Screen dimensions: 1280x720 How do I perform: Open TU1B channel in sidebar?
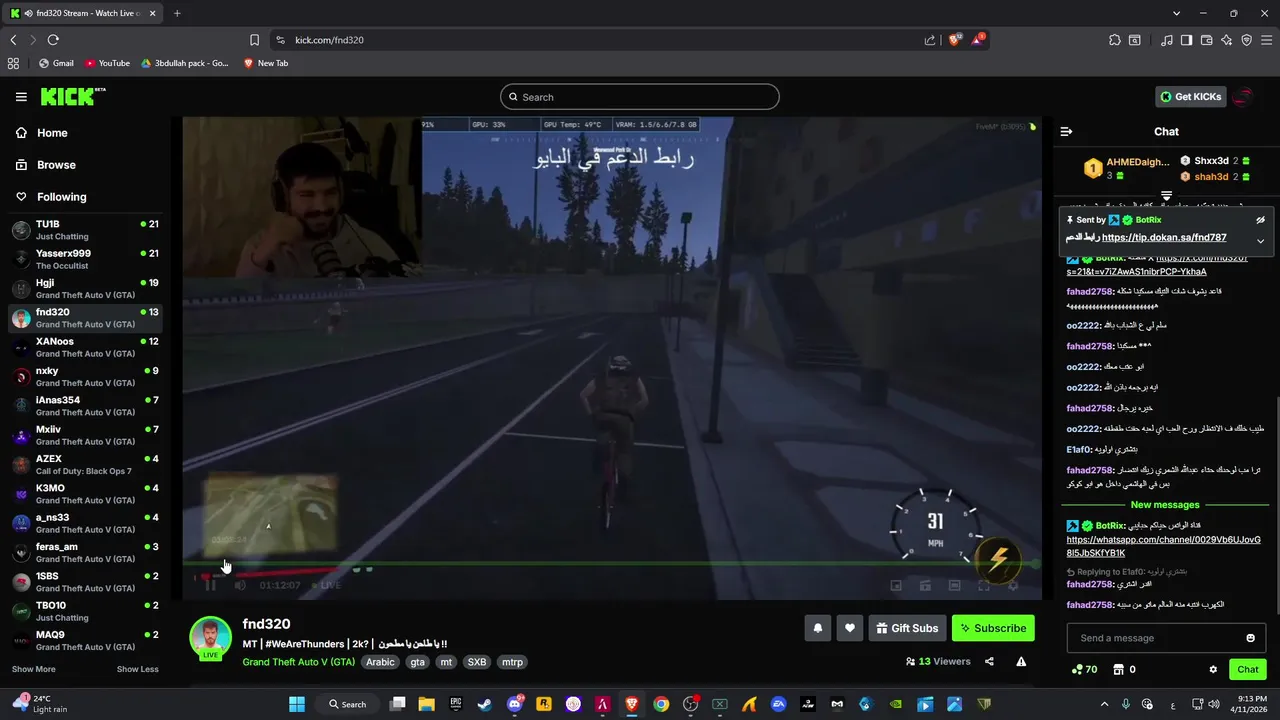pyautogui.click(x=85, y=230)
